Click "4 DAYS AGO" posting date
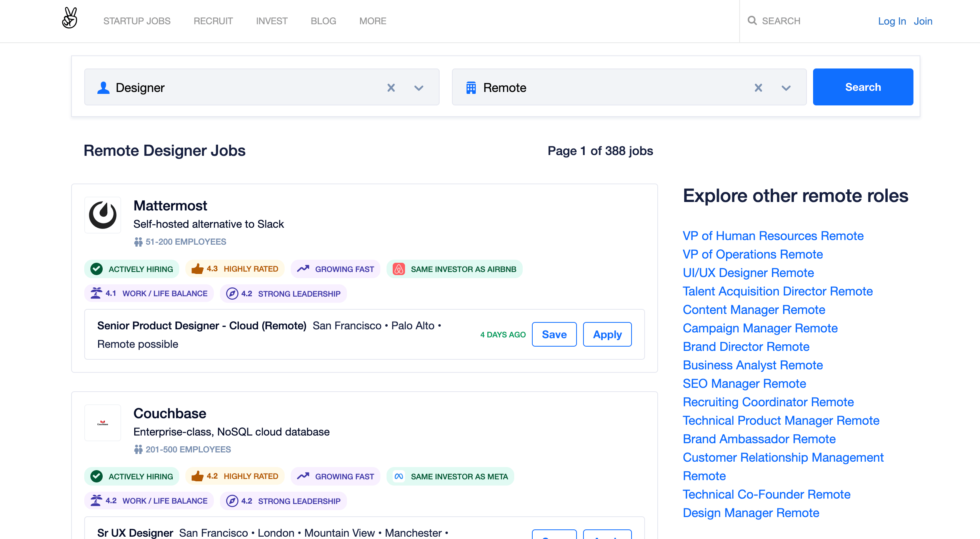Image resolution: width=980 pixels, height=539 pixels. (503, 335)
